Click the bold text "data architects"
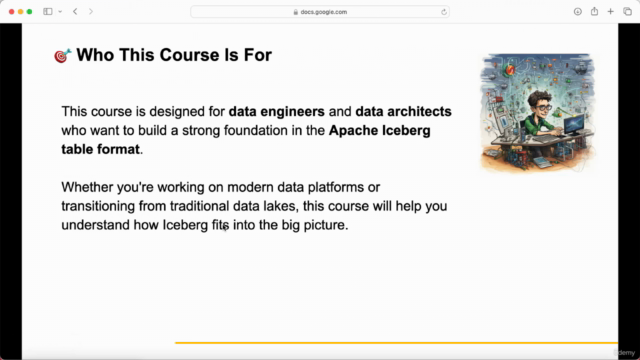Screen dimensions: 640x360 403,111
